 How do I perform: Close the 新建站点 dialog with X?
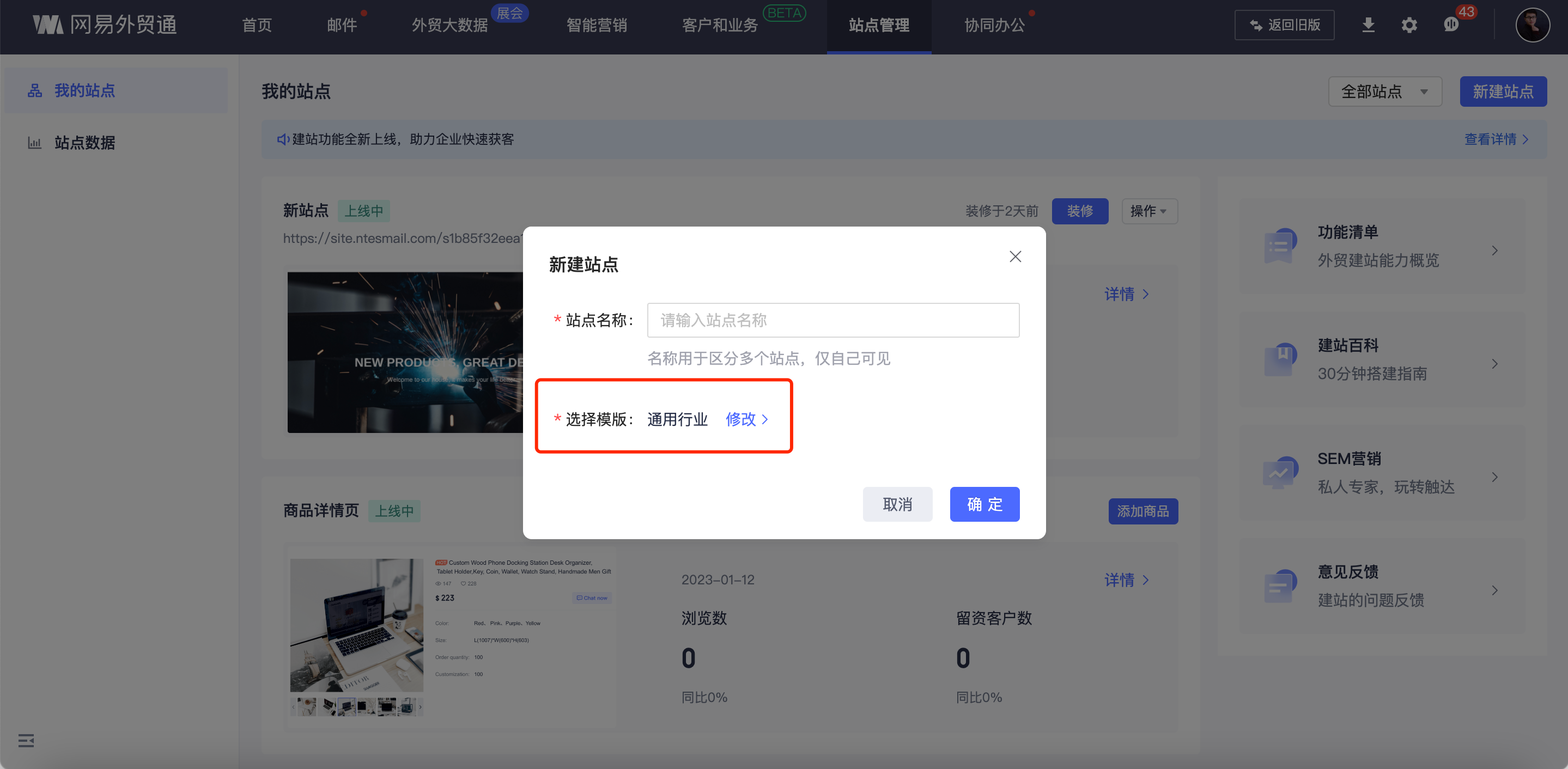1014,257
